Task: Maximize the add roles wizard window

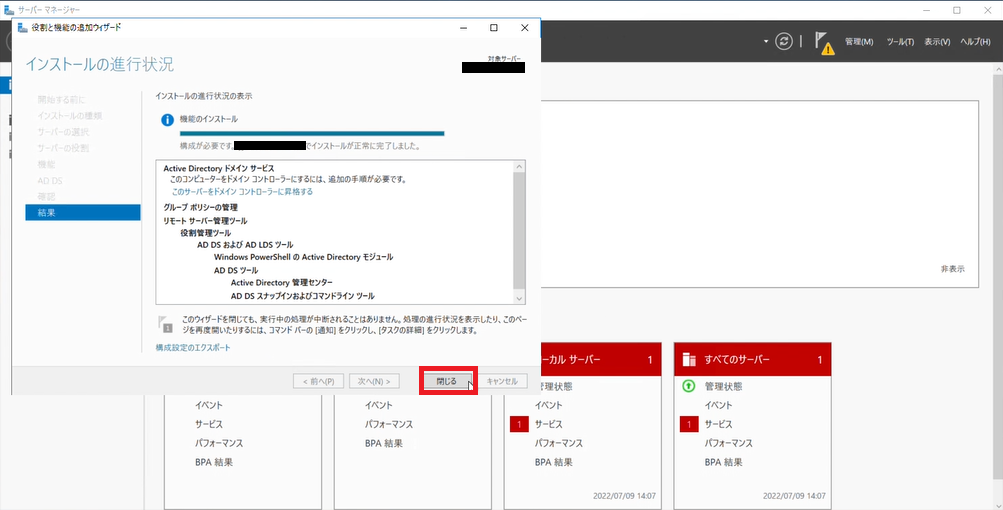Action: (494, 28)
